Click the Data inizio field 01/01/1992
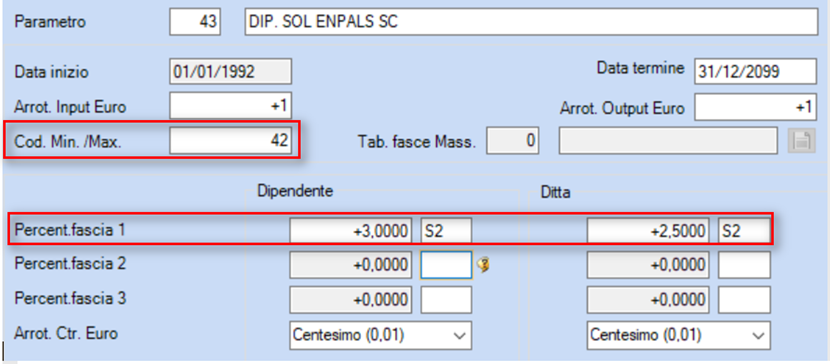Screen dimensions: 830x364 point(230,71)
